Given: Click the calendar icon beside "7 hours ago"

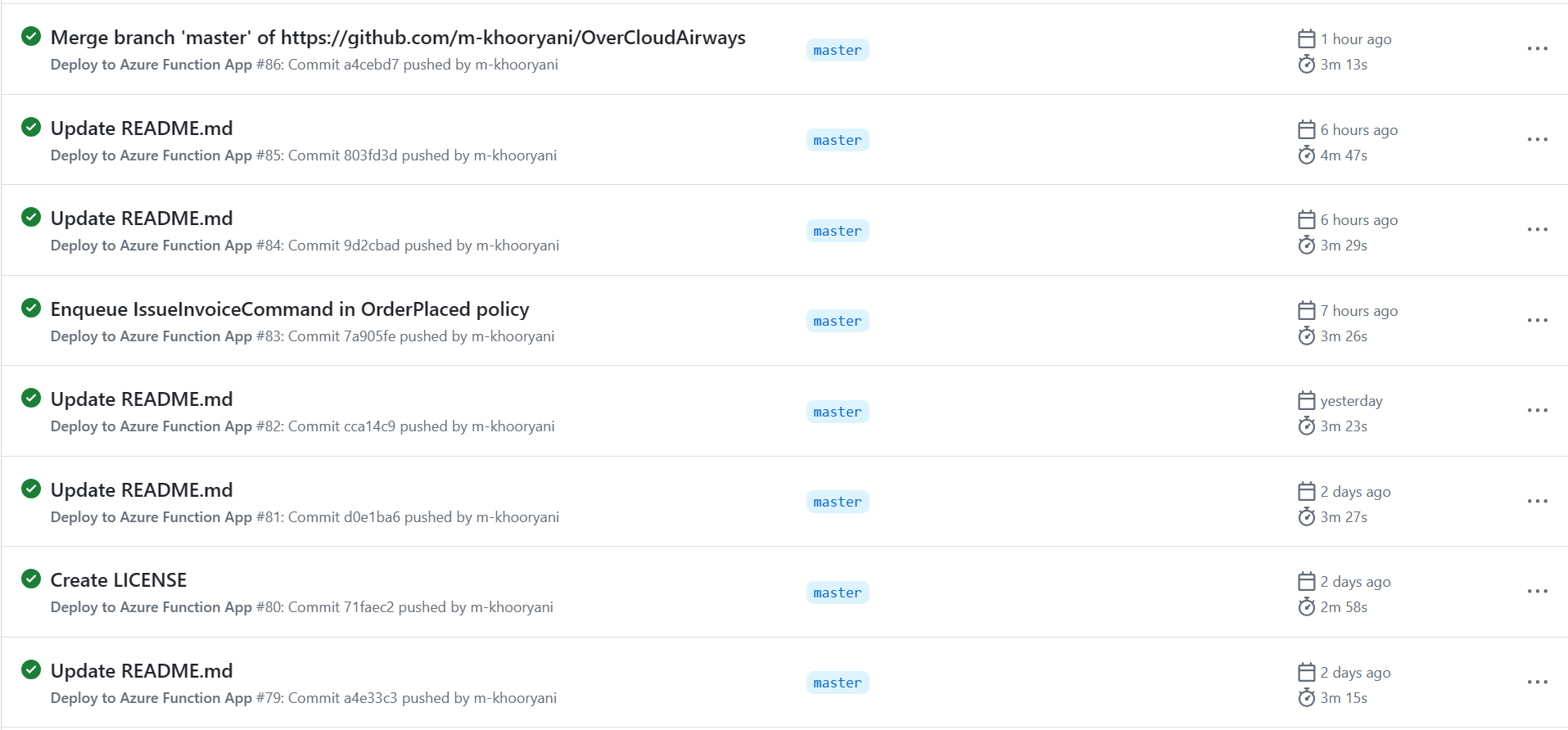Looking at the screenshot, I should [x=1307, y=310].
